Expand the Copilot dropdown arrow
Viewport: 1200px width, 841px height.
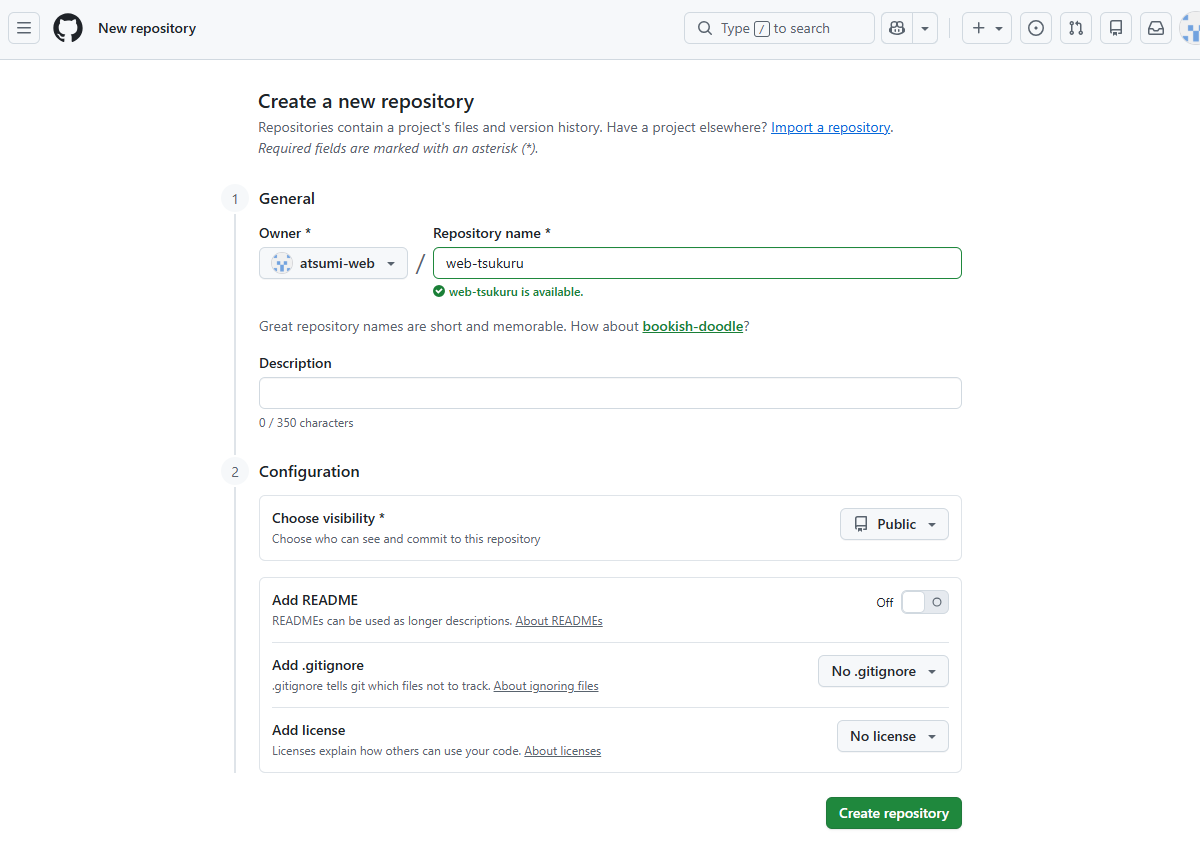point(925,28)
